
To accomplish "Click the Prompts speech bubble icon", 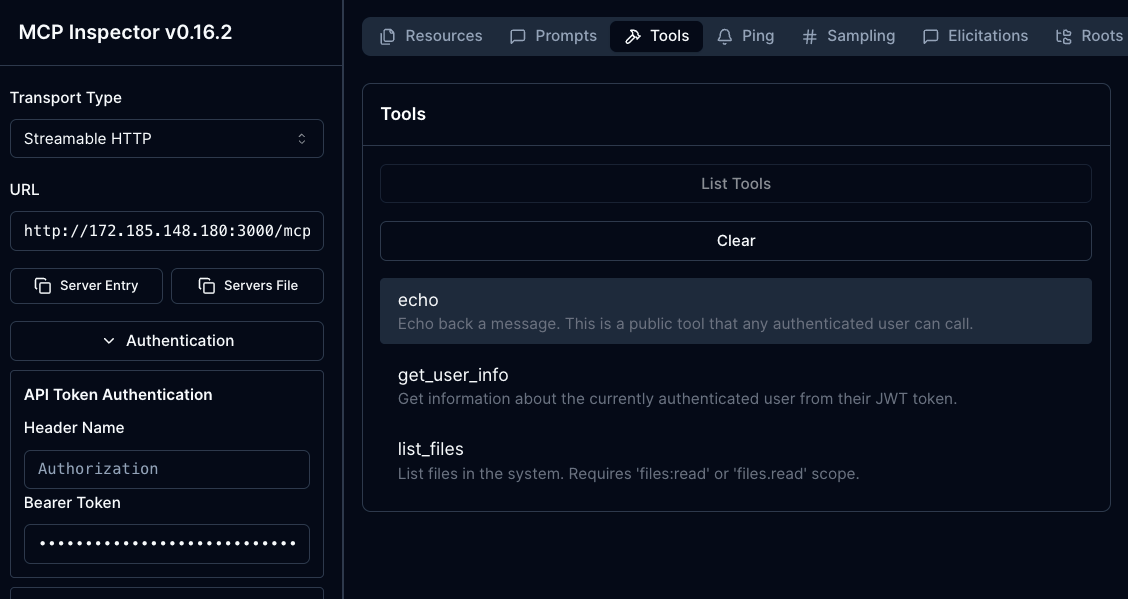I will pos(517,37).
